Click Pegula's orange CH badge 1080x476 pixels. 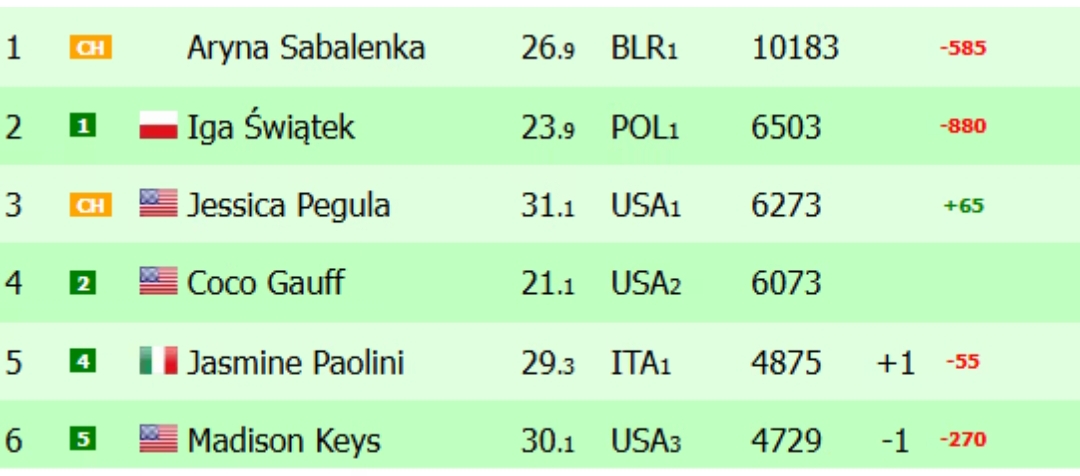90,205
